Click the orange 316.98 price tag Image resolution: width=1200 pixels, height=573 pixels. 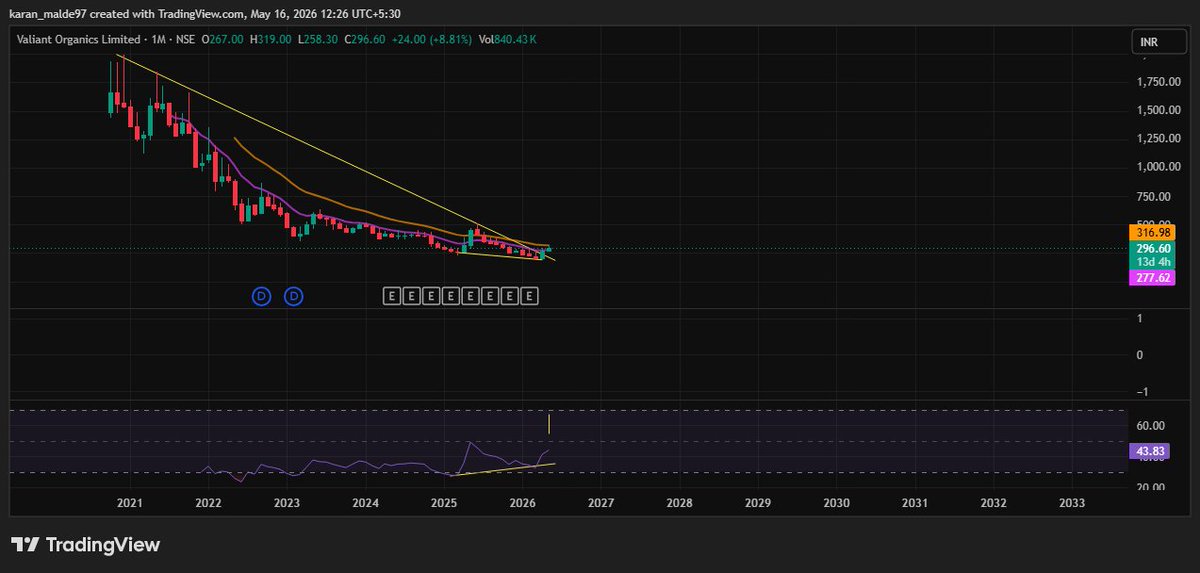pyautogui.click(x=1153, y=232)
